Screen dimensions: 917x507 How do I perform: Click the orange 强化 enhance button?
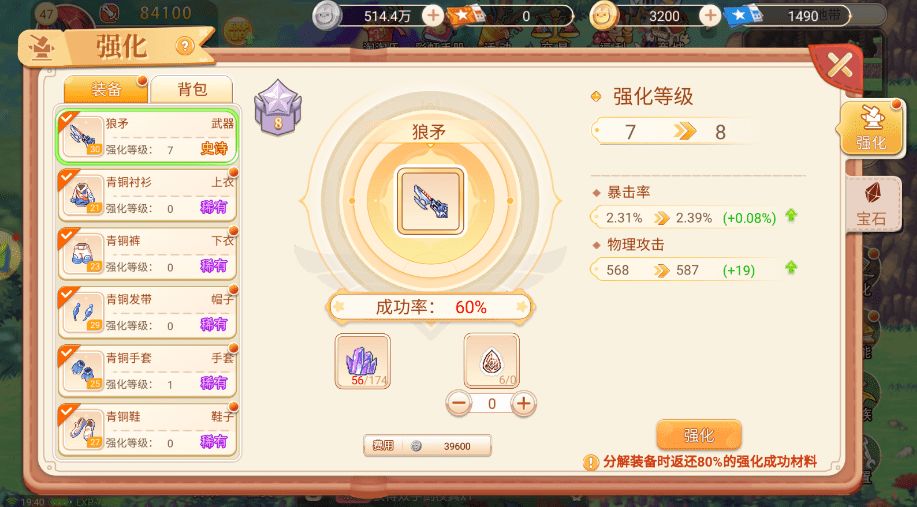pyautogui.click(x=699, y=435)
